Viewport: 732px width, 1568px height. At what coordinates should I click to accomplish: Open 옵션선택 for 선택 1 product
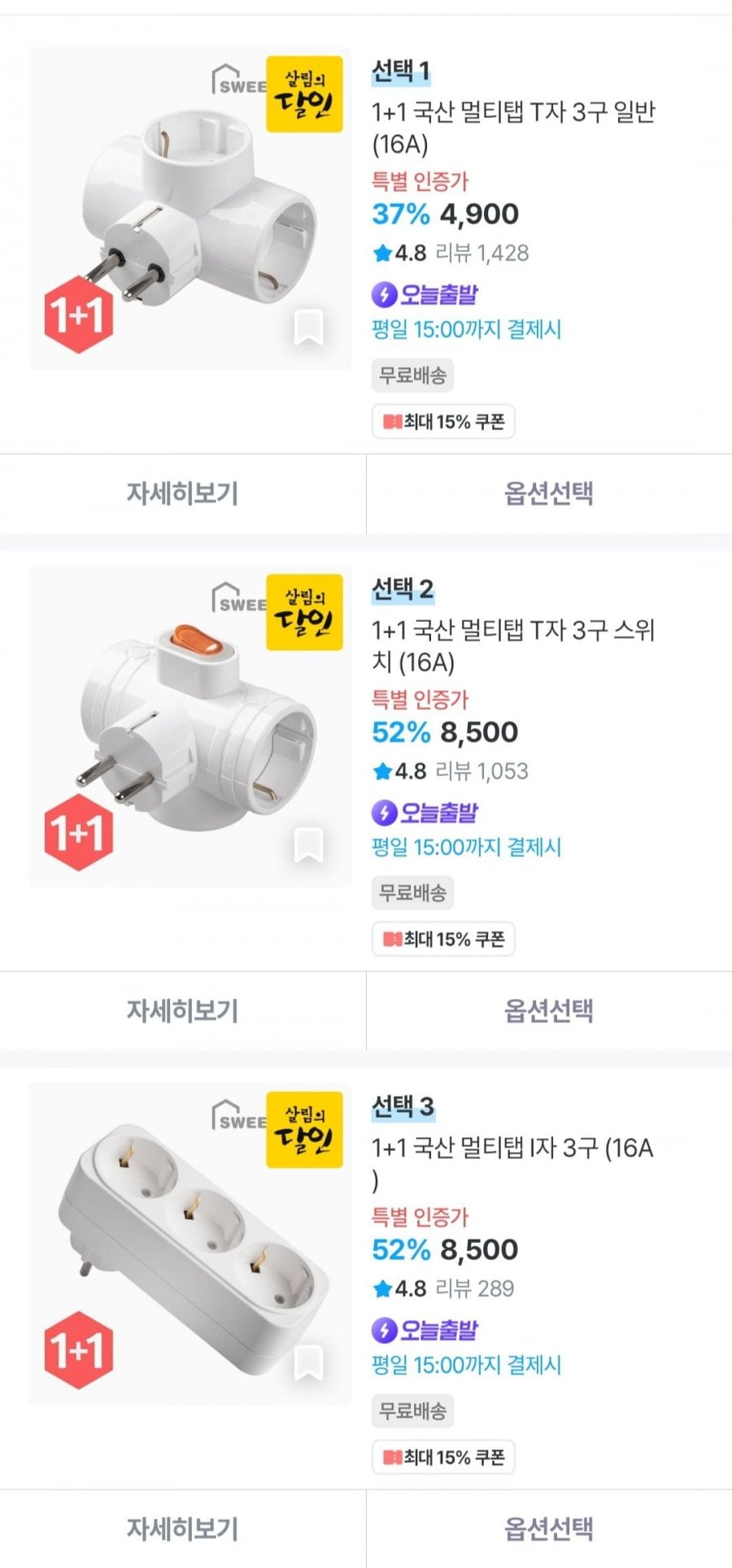click(x=549, y=493)
